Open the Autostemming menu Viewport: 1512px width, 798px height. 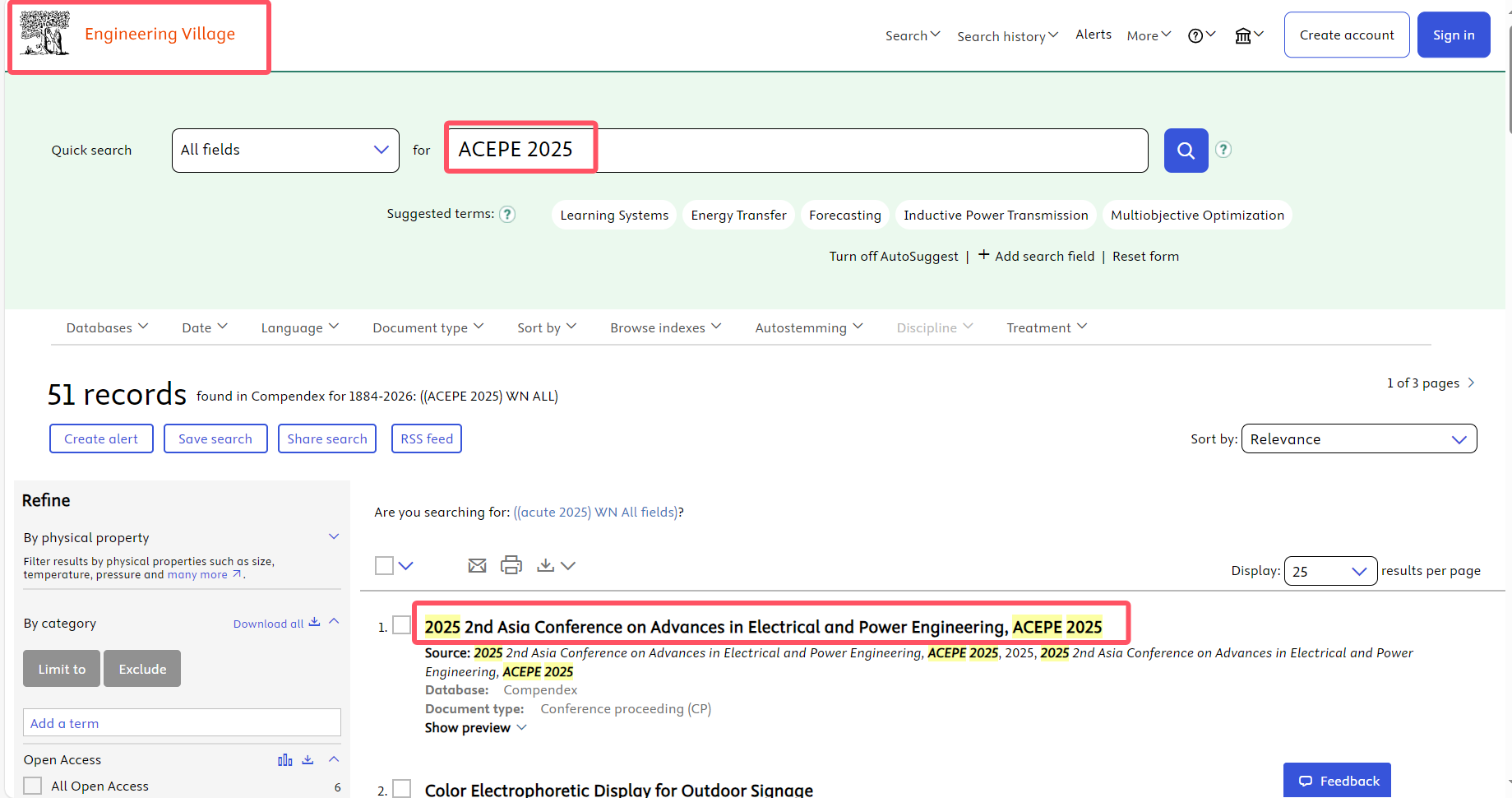[809, 327]
